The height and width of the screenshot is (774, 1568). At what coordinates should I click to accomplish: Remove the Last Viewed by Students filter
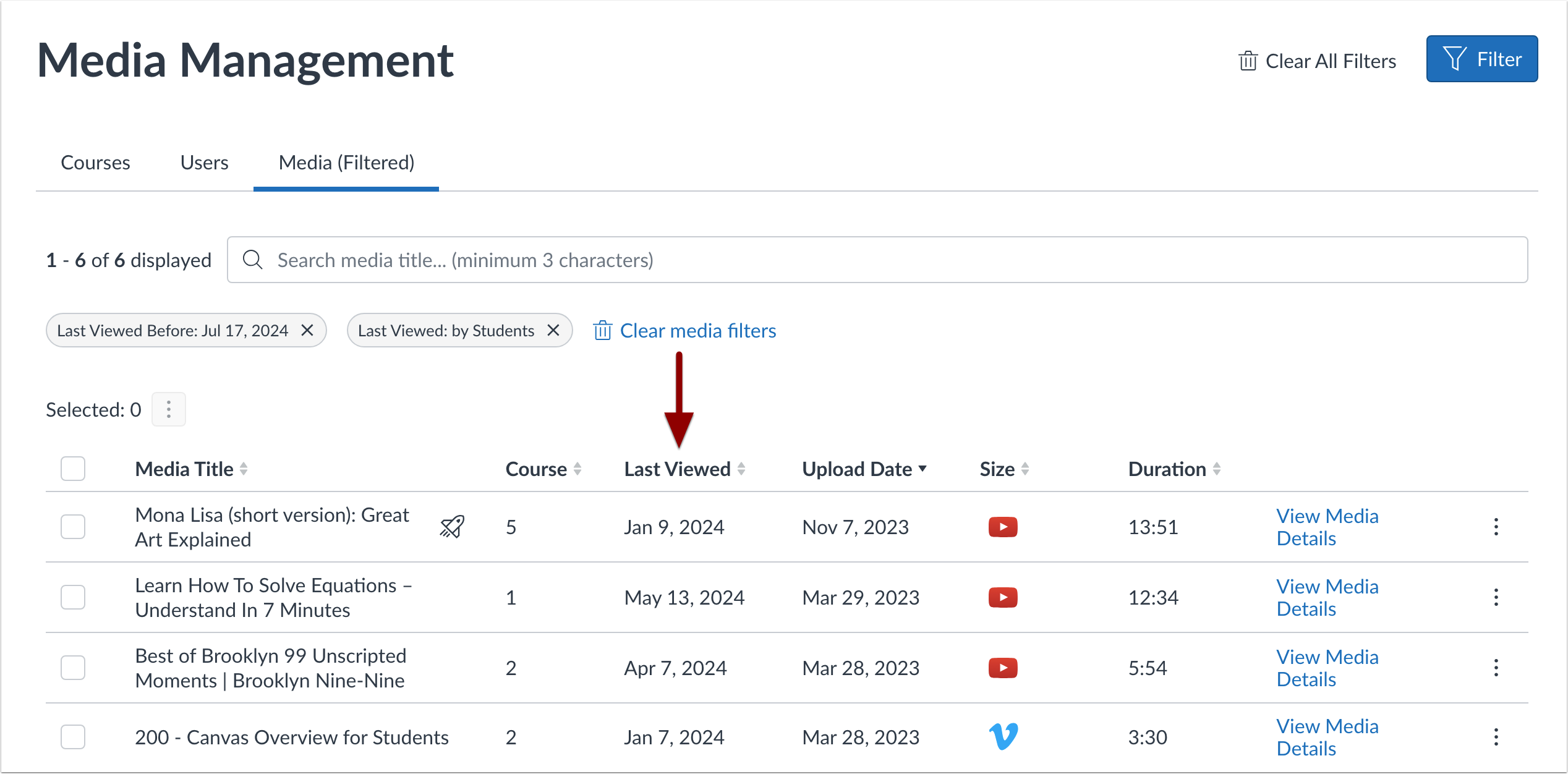click(553, 330)
